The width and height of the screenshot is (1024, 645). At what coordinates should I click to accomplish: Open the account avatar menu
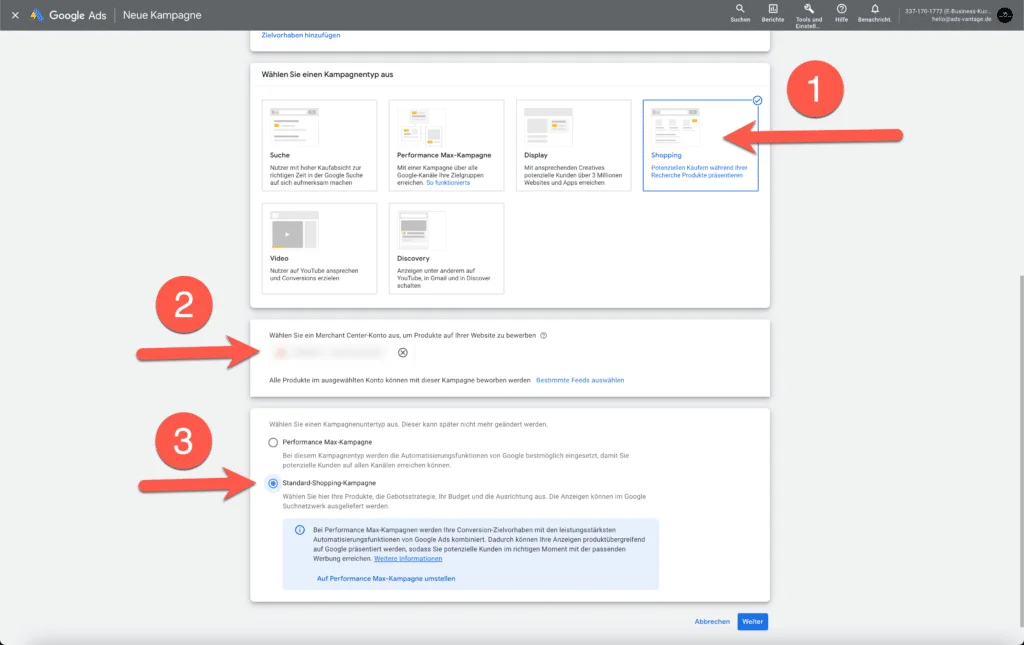[x=1005, y=15]
